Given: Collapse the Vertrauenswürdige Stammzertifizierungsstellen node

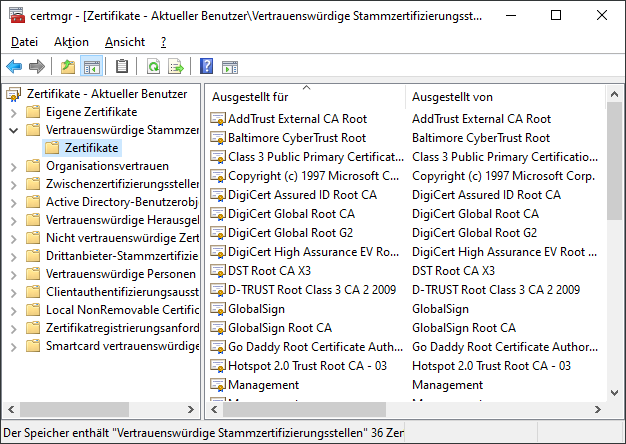Looking at the screenshot, I should 13,130.
